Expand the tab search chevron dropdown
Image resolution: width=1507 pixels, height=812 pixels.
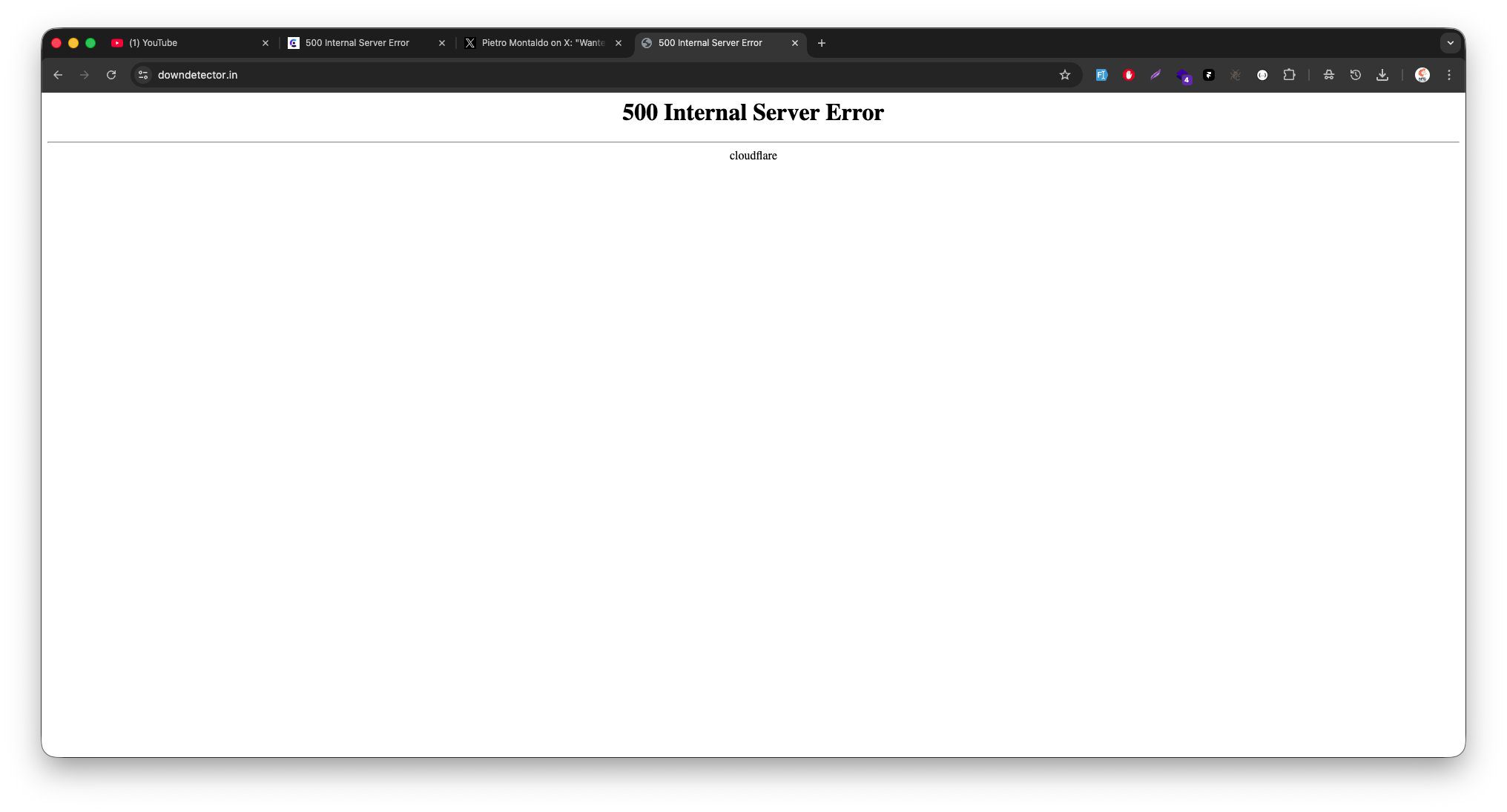click(1450, 43)
